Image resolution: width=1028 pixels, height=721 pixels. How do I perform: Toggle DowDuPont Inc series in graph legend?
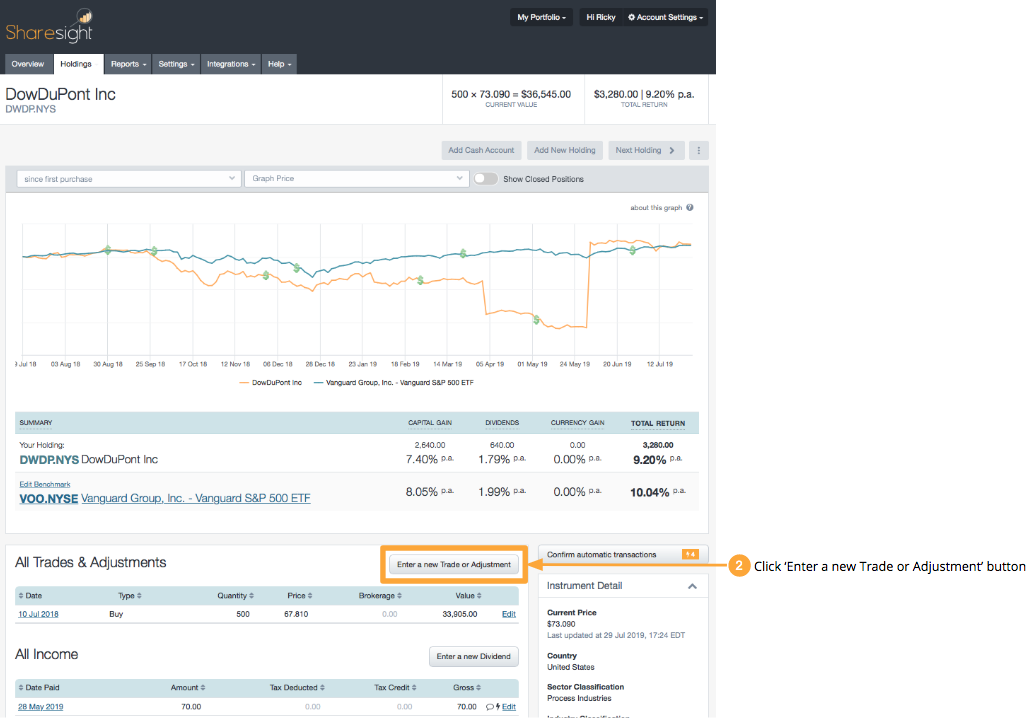(271, 383)
